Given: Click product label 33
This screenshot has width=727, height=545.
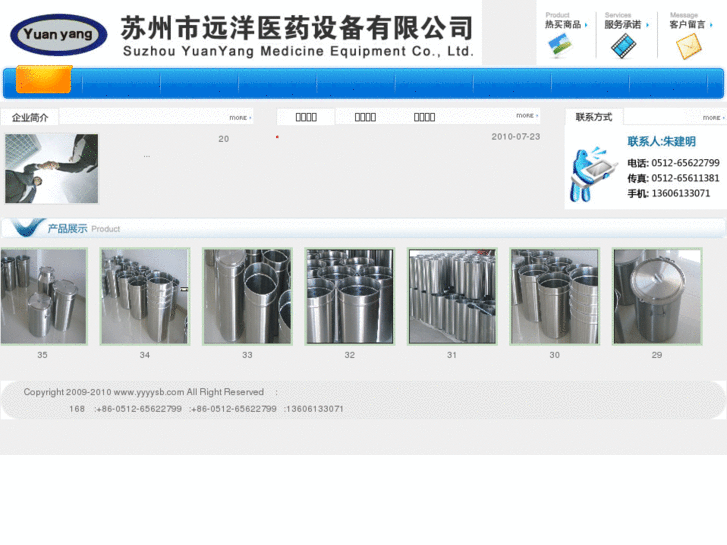Looking at the screenshot, I should click(x=247, y=355).
